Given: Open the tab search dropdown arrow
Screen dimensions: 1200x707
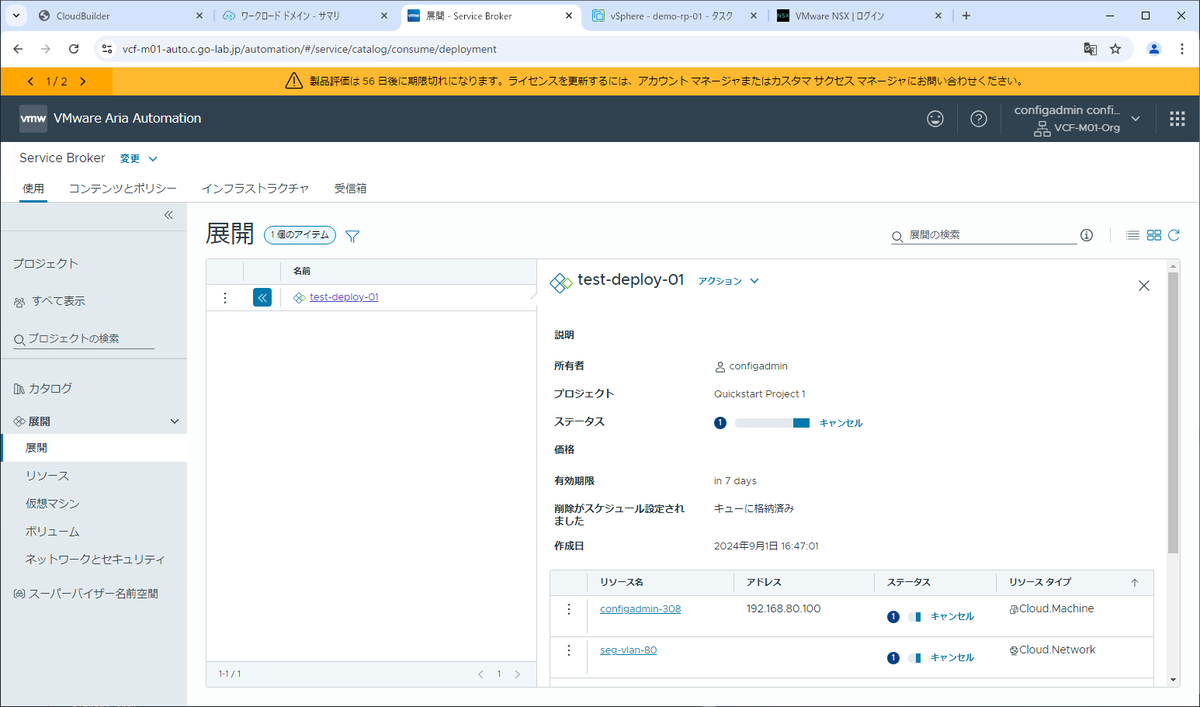Looking at the screenshot, I should coord(16,16).
